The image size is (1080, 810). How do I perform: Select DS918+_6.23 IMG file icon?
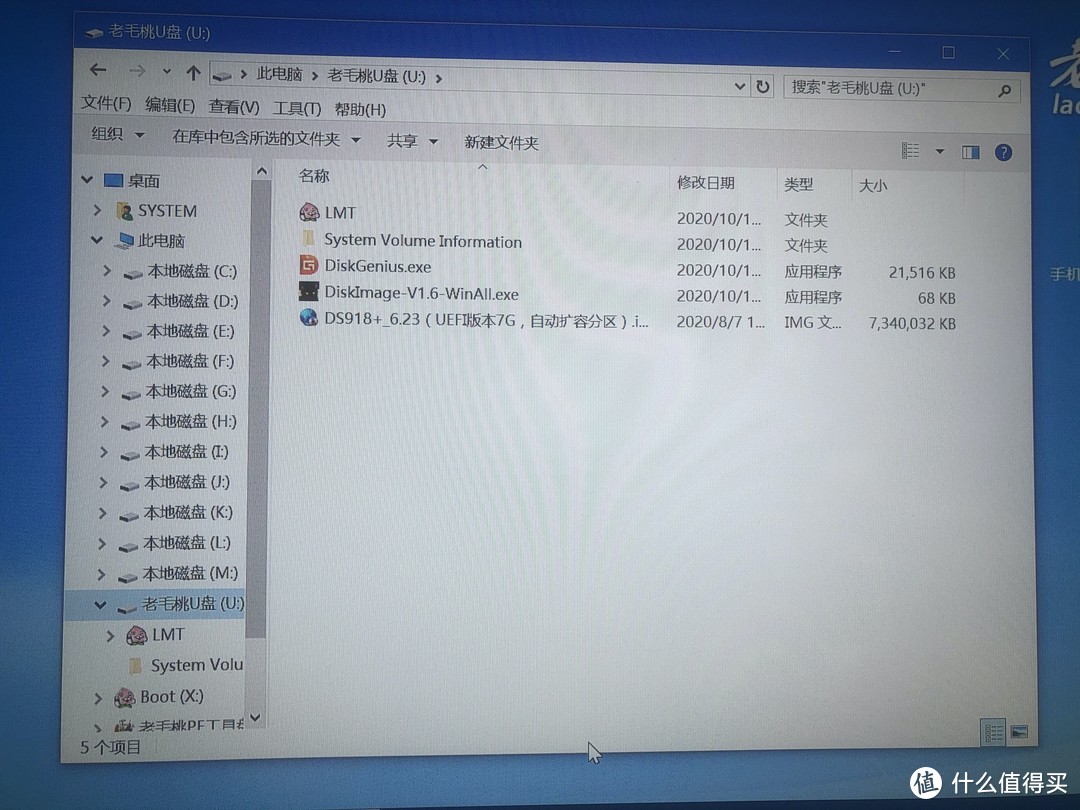point(309,318)
